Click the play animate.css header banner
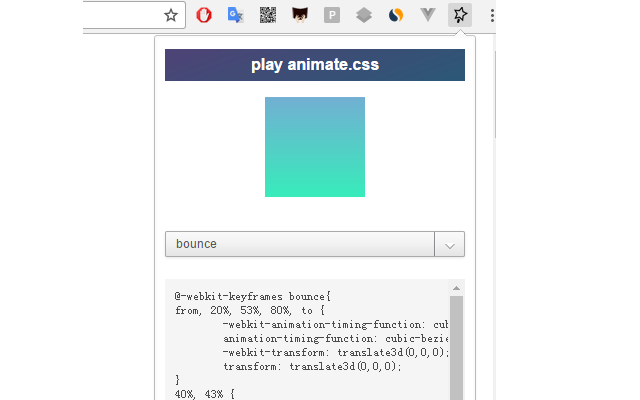This screenshot has width=640, height=400. tap(315, 65)
